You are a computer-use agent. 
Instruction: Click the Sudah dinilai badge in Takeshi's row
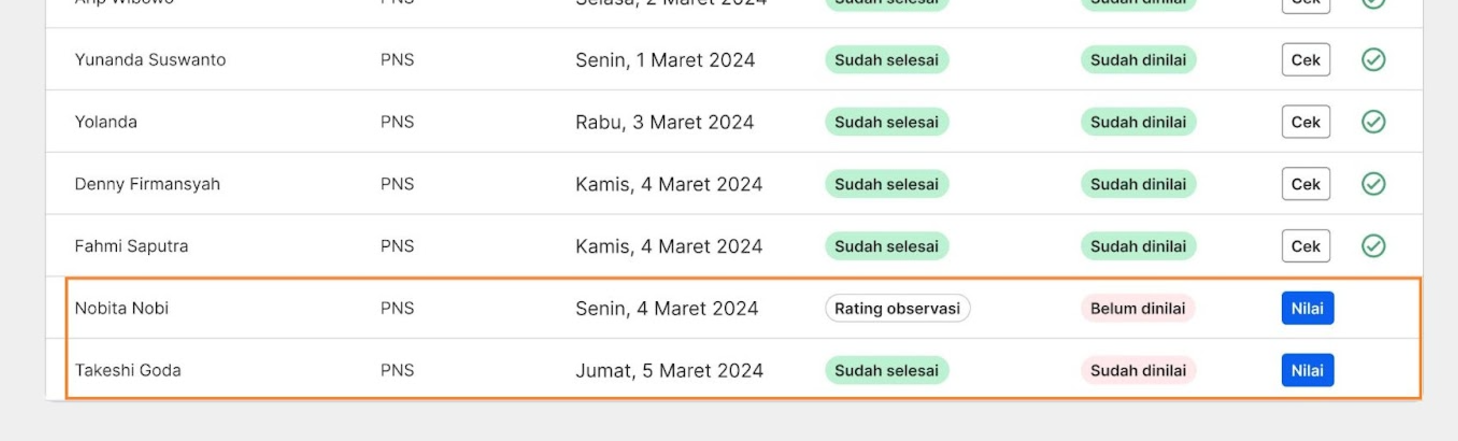(1138, 370)
